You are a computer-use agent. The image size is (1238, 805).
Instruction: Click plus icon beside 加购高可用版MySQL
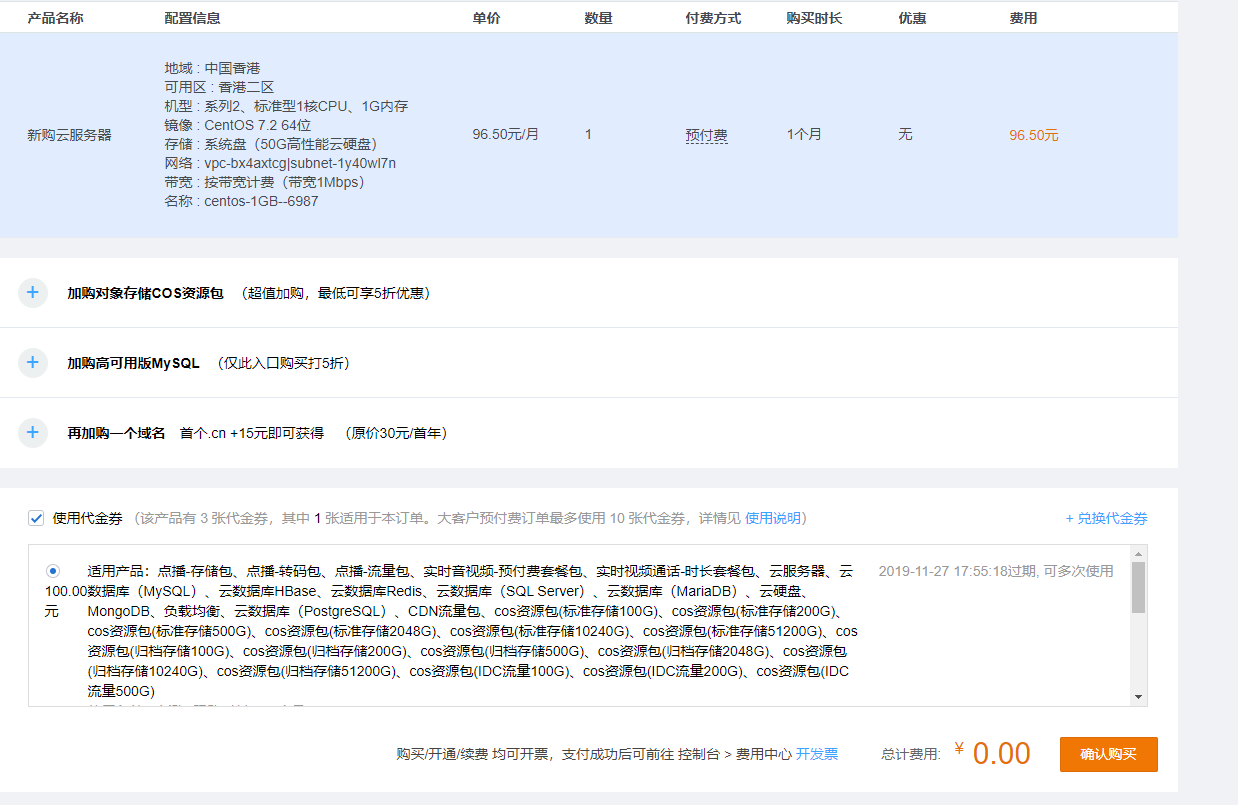(33, 363)
